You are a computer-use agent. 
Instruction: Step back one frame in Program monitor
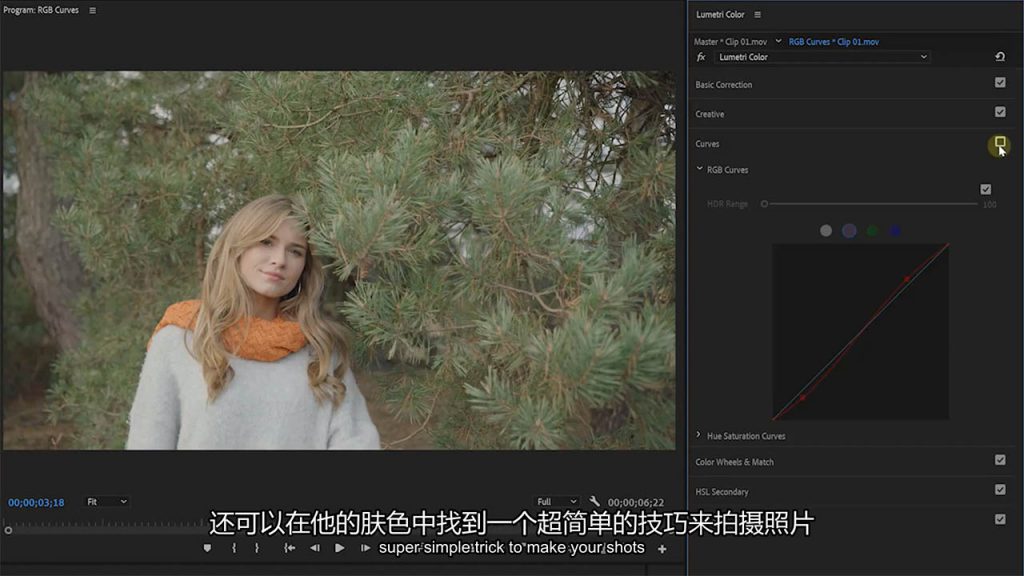[315, 548]
